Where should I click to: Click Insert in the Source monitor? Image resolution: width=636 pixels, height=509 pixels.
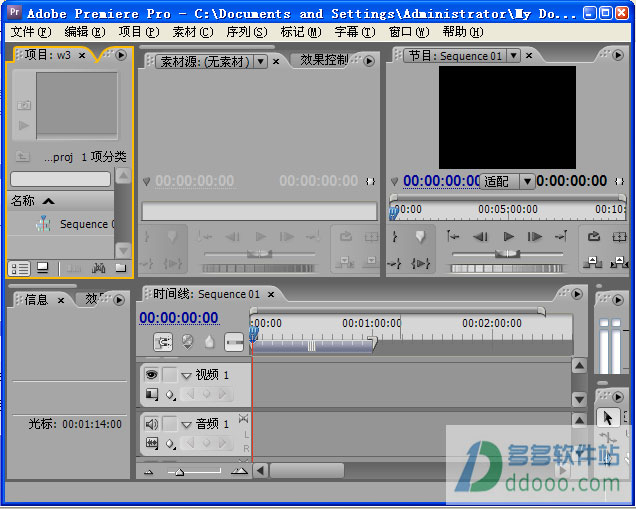pos(345,263)
